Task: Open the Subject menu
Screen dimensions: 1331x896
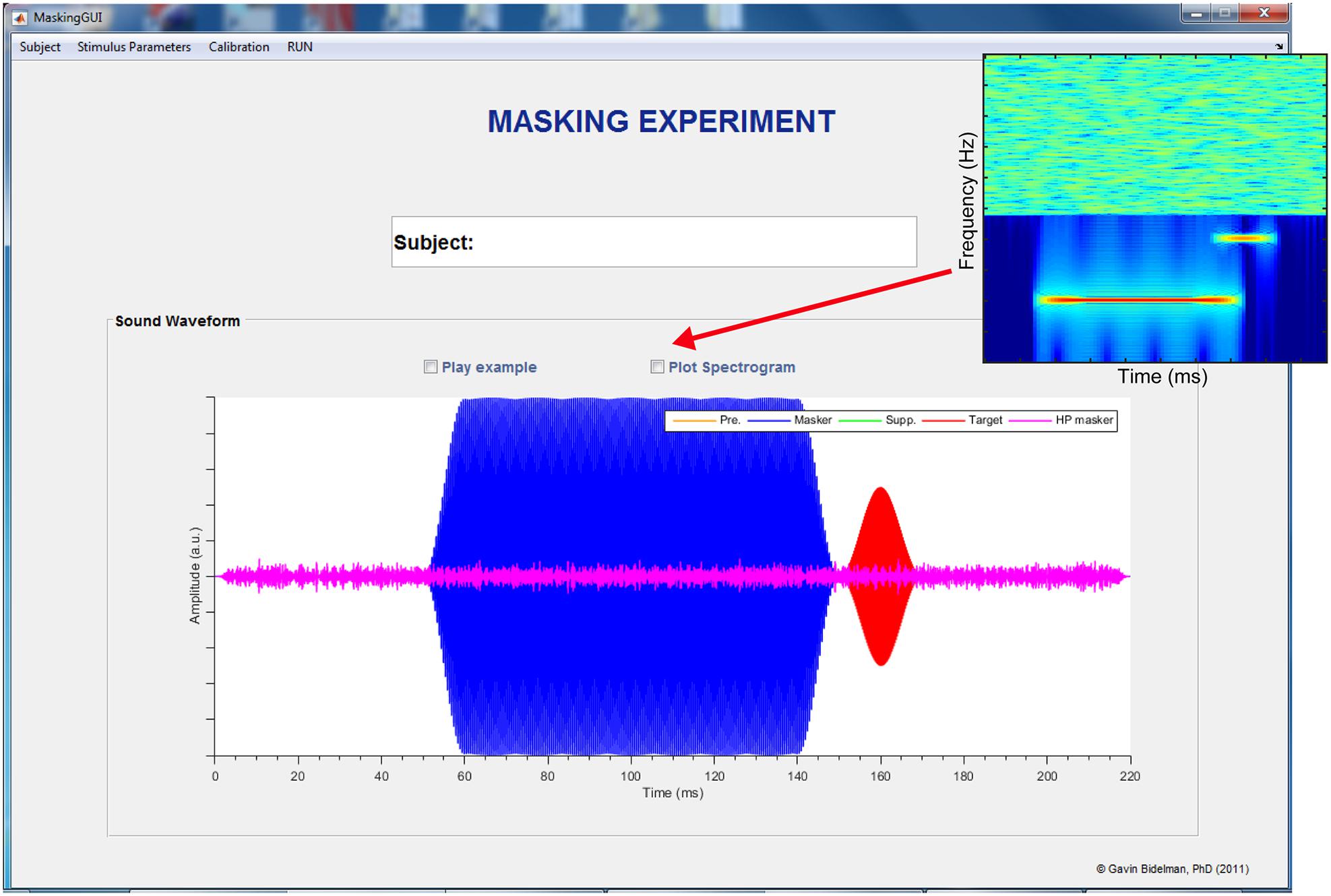Action: tap(40, 47)
